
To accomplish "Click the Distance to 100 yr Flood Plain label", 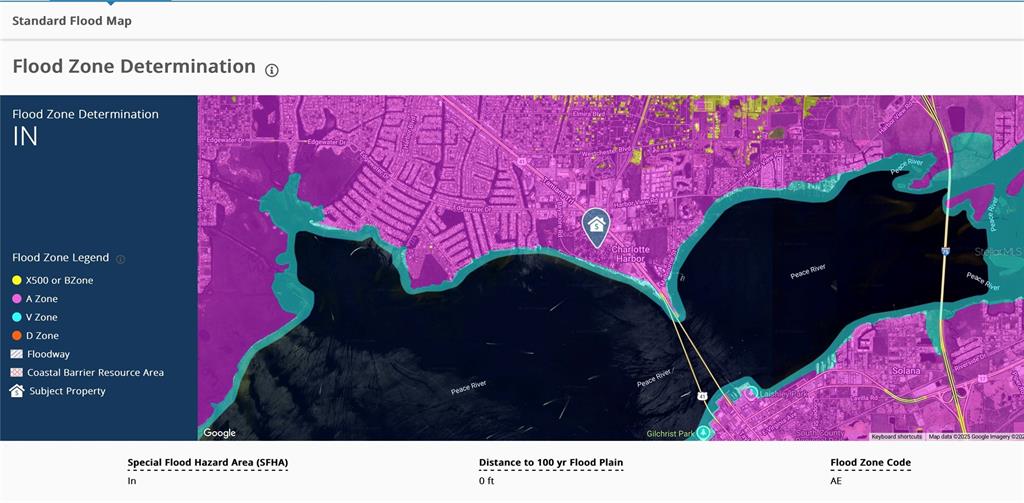I will pyautogui.click(x=552, y=463).
